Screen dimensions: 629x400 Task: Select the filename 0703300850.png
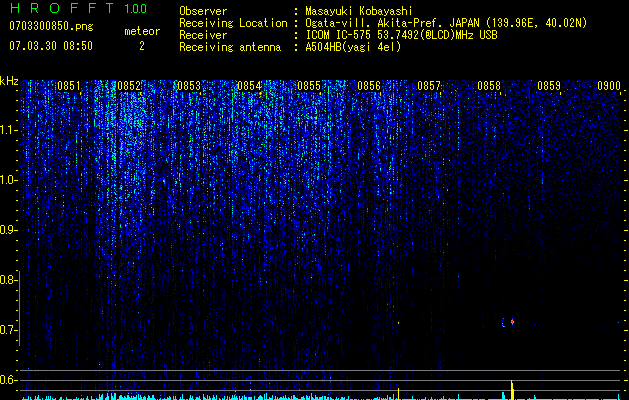[x=51, y=27]
